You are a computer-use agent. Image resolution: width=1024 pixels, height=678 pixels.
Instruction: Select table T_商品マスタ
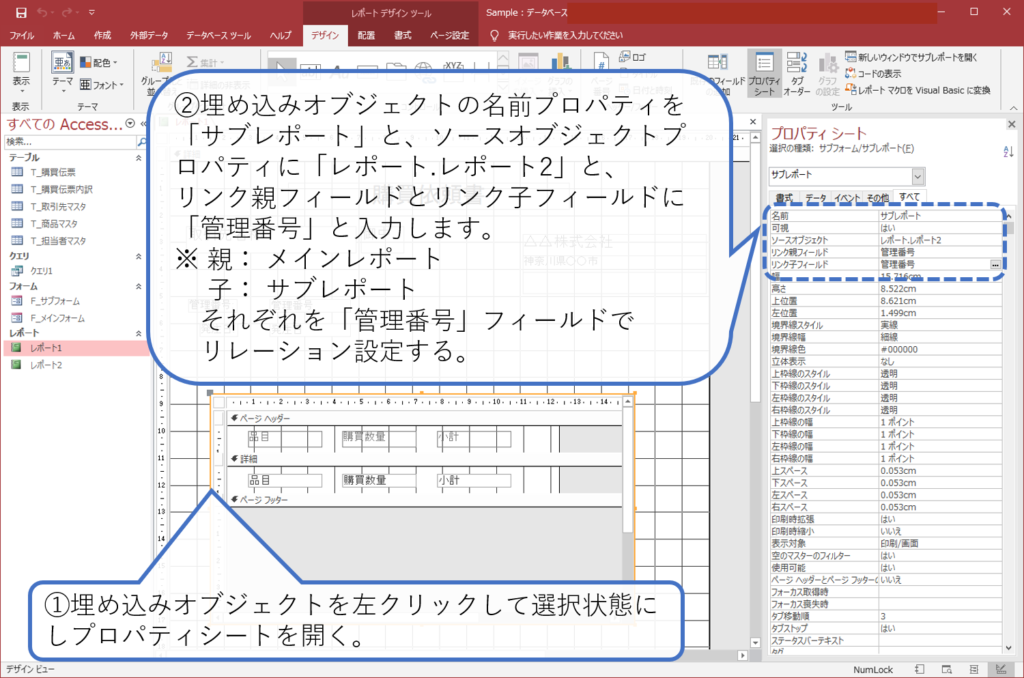54,223
